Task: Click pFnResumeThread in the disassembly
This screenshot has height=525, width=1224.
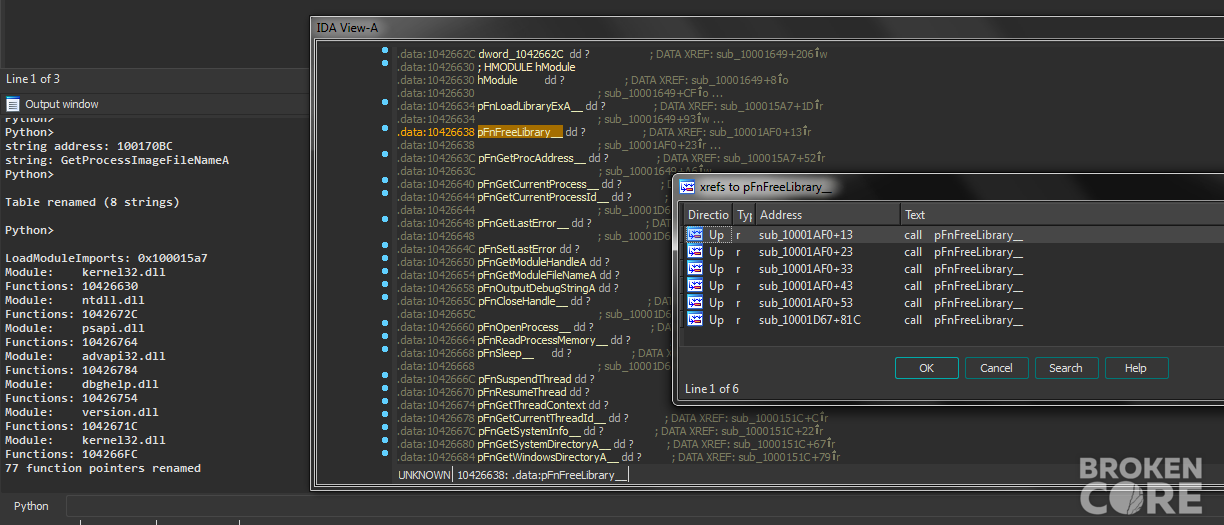Action: (524, 392)
